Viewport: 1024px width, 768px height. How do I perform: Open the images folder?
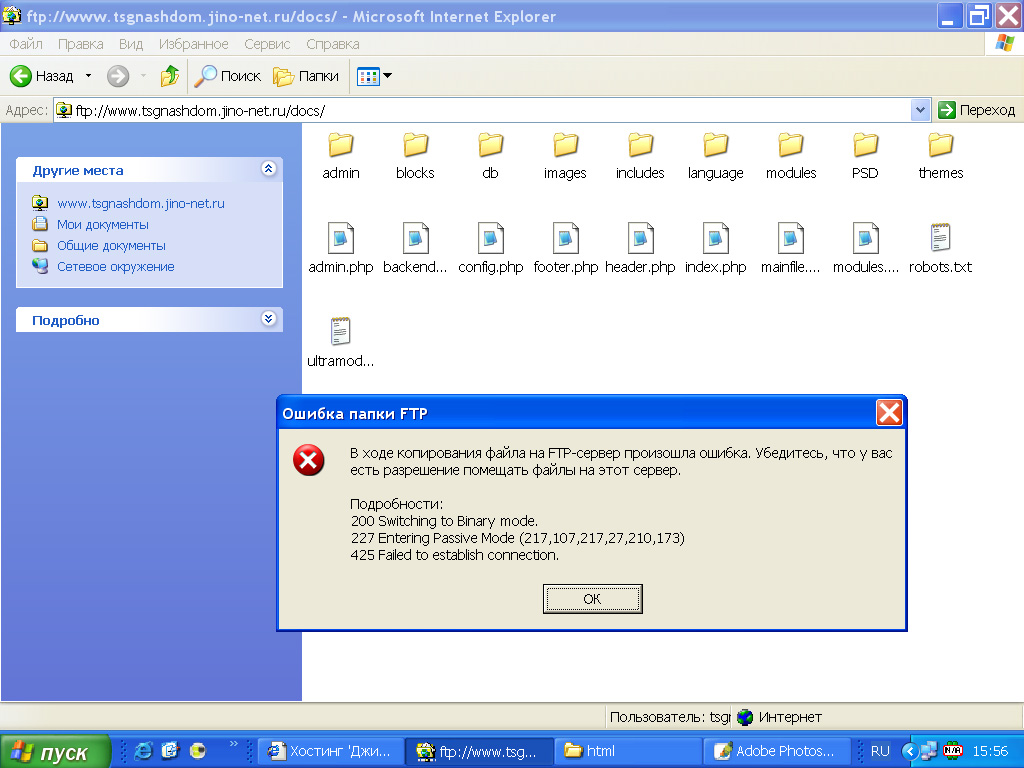[566, 145]
